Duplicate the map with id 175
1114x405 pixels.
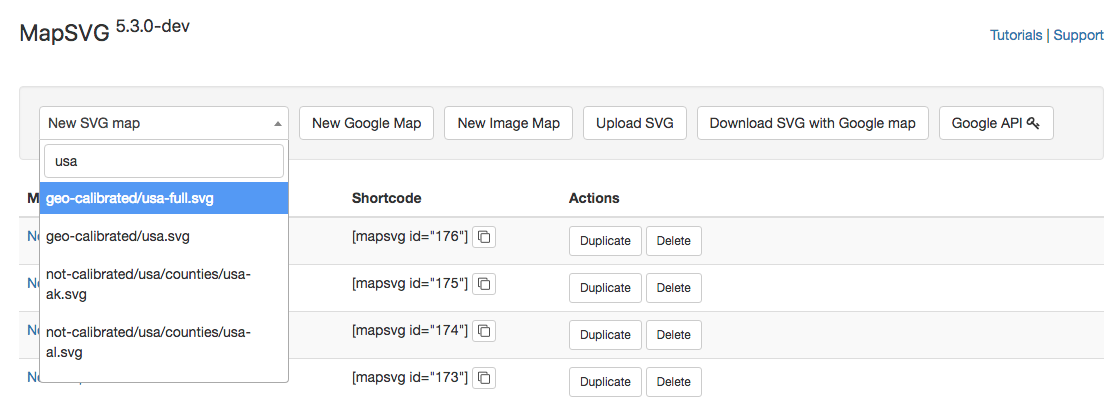click(x=605, y=288)
